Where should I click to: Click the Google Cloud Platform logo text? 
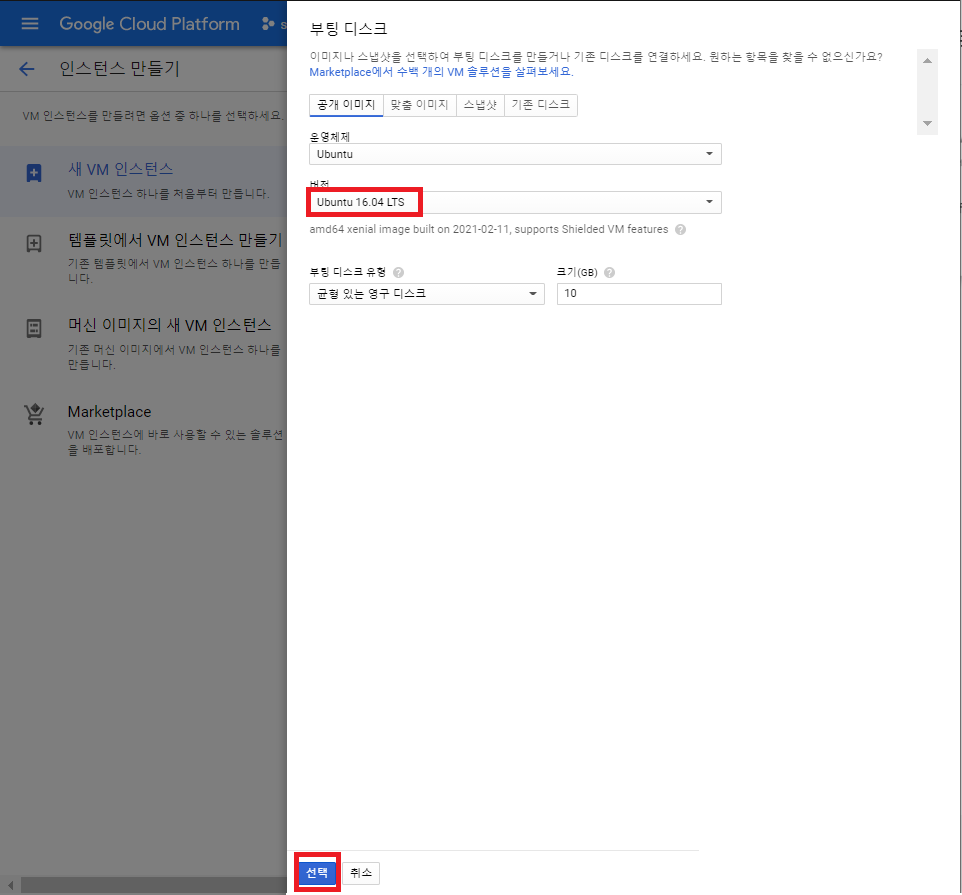point(149,24)
